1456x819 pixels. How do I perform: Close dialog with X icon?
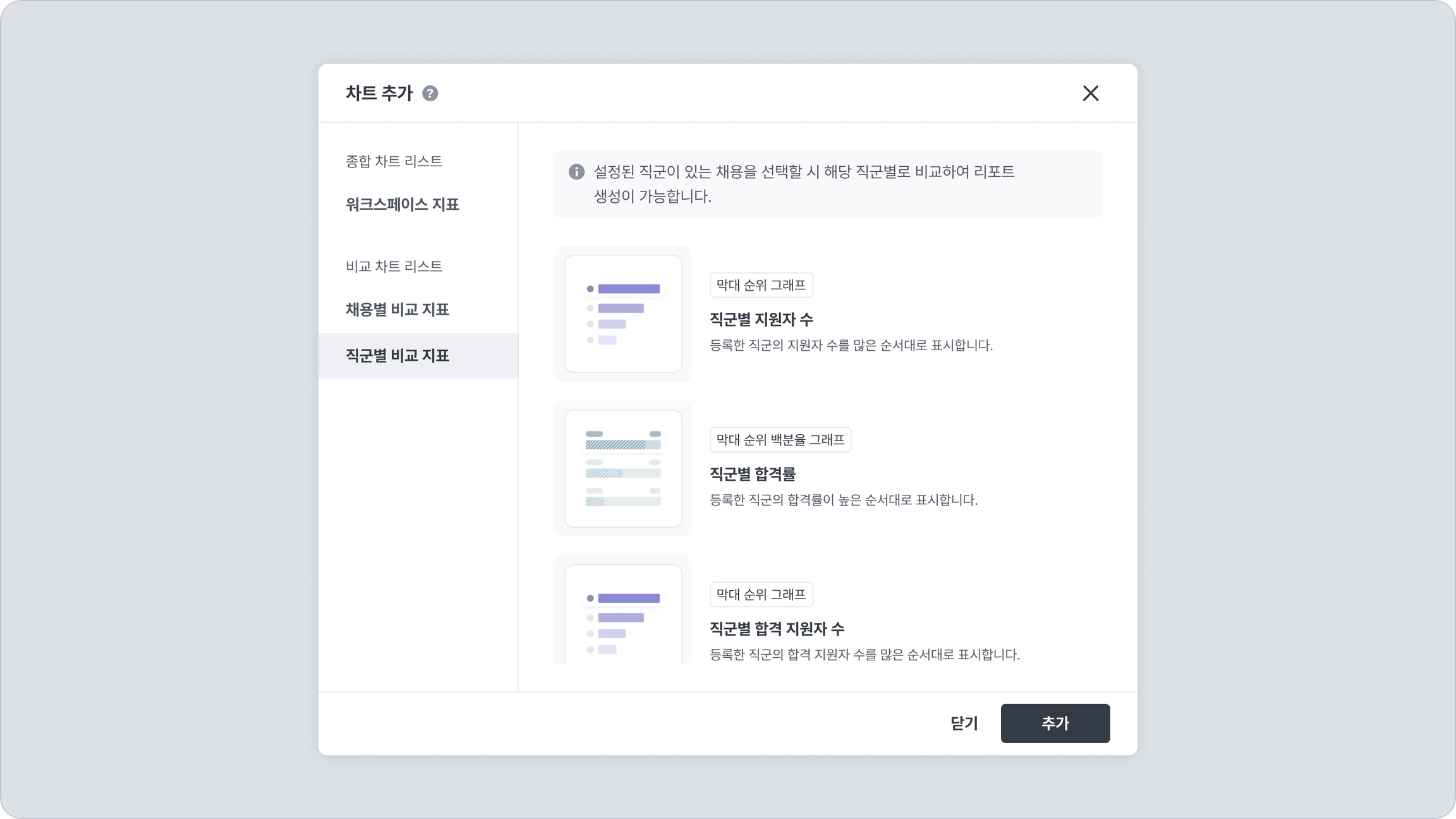[1090, 94]
